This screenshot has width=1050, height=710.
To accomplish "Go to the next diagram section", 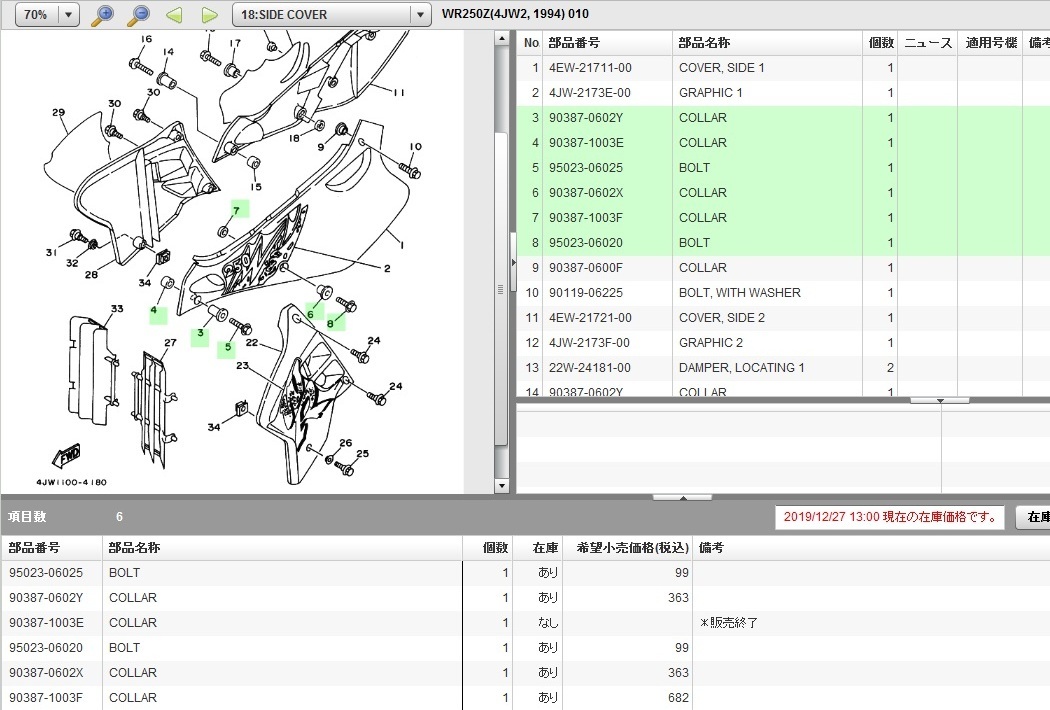I will coord(210,15).
